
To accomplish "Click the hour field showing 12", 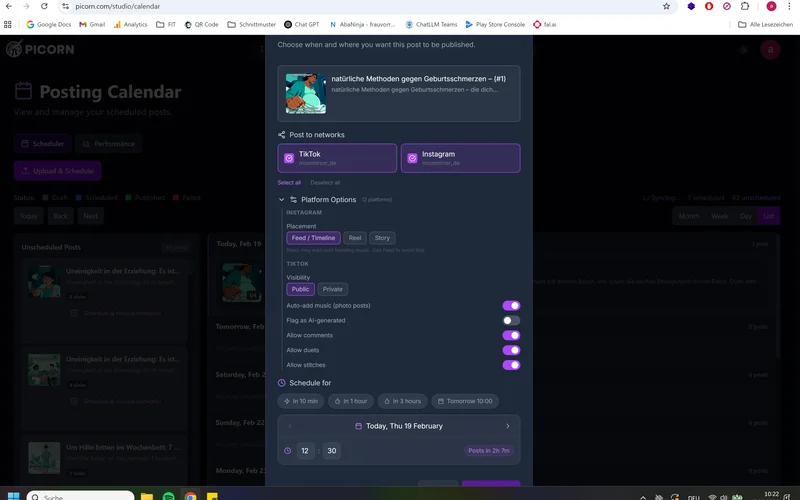I will 305,451.
